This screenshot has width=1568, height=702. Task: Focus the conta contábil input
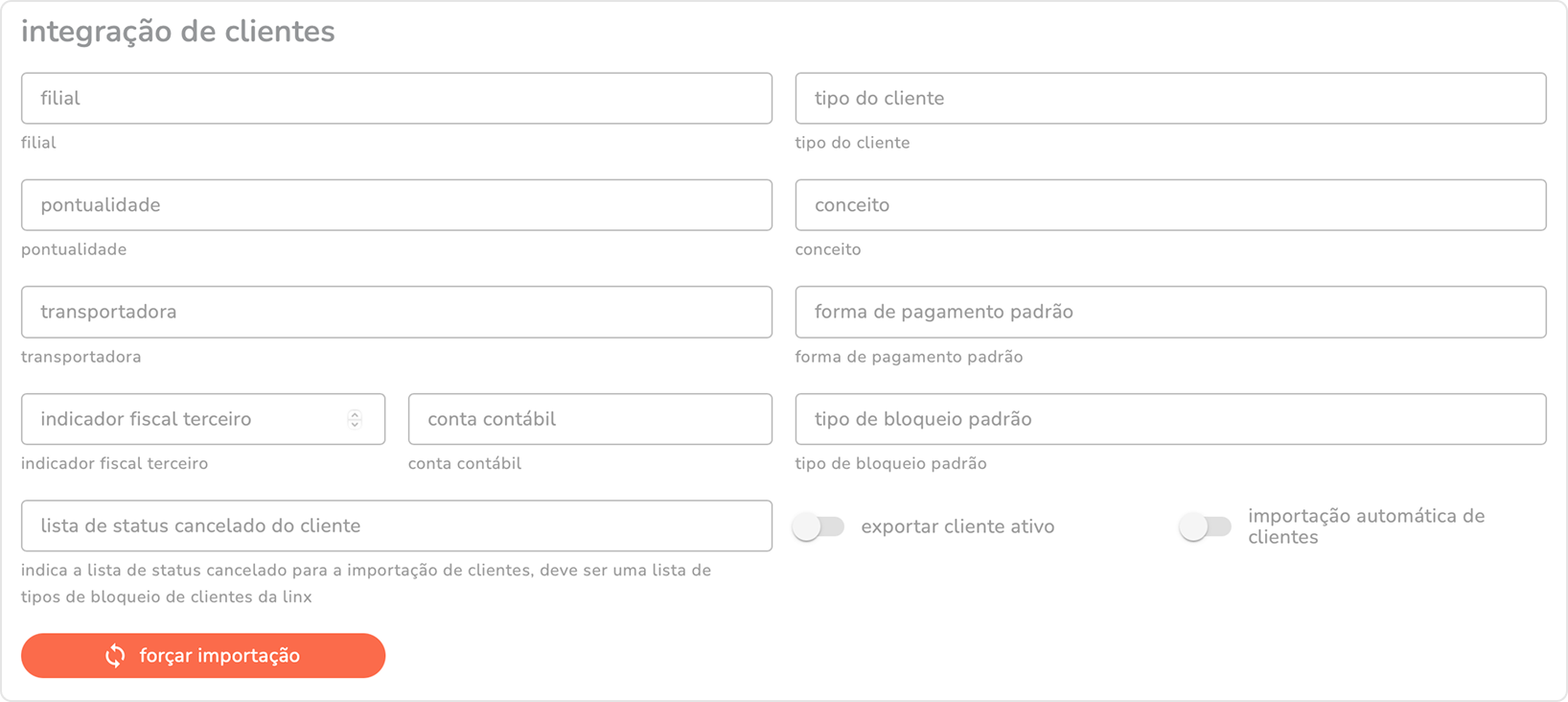[589, 419]
